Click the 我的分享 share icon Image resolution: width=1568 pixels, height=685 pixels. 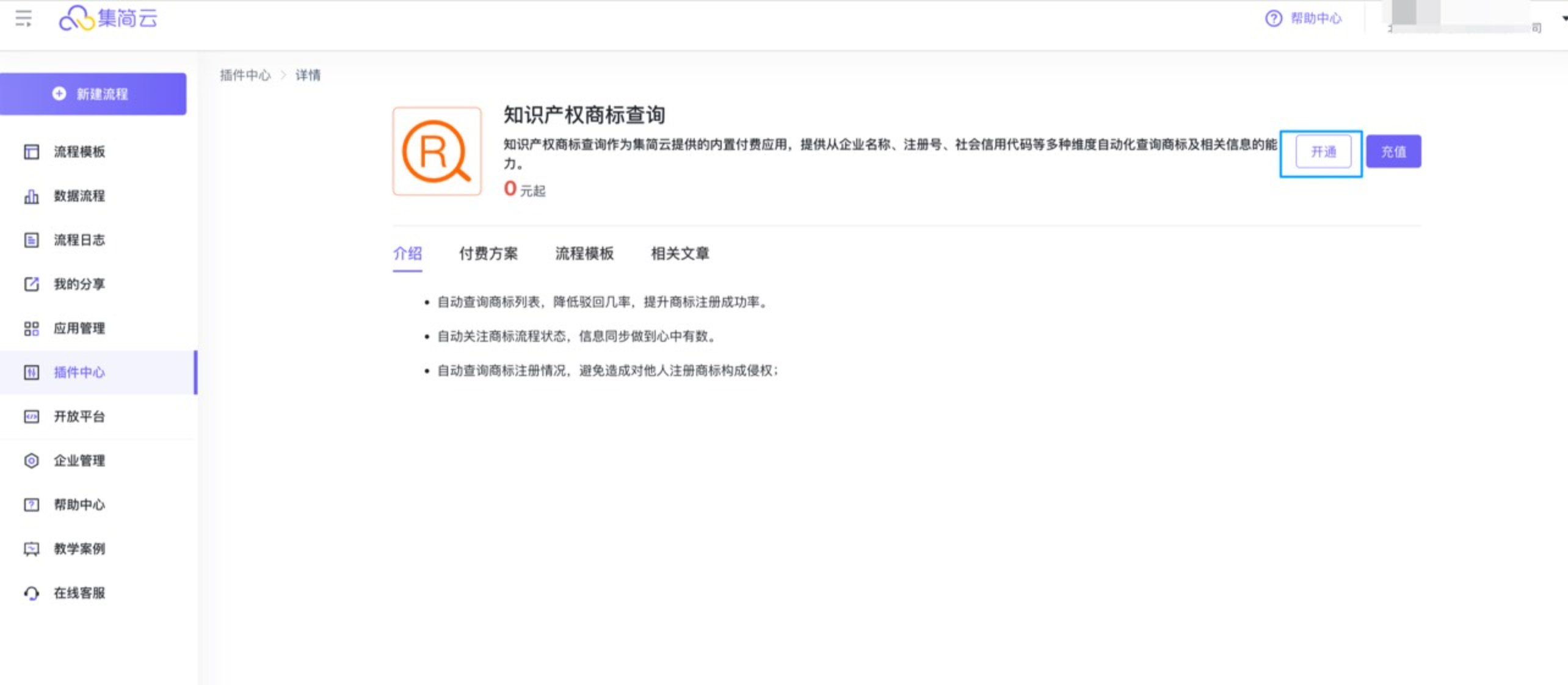click(31, 284)
